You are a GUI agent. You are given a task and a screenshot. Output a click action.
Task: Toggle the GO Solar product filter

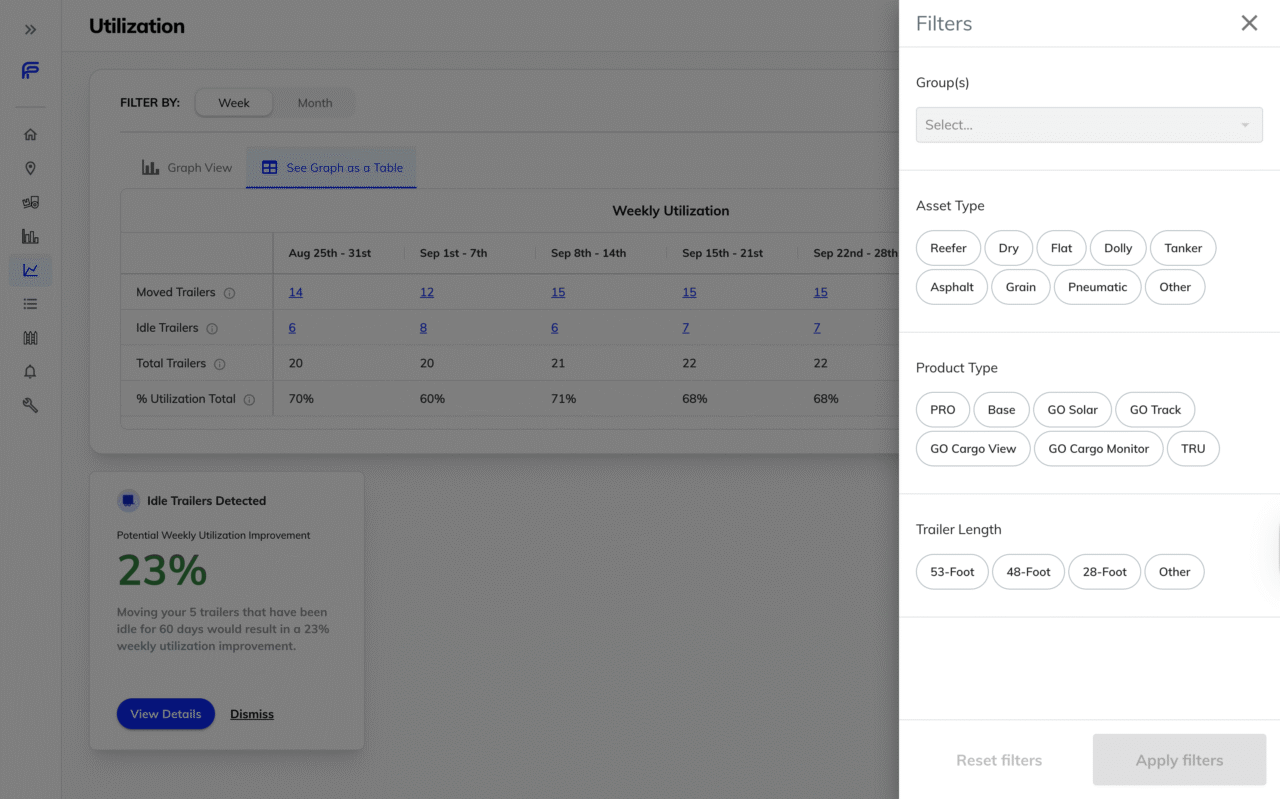point(1072,410)
